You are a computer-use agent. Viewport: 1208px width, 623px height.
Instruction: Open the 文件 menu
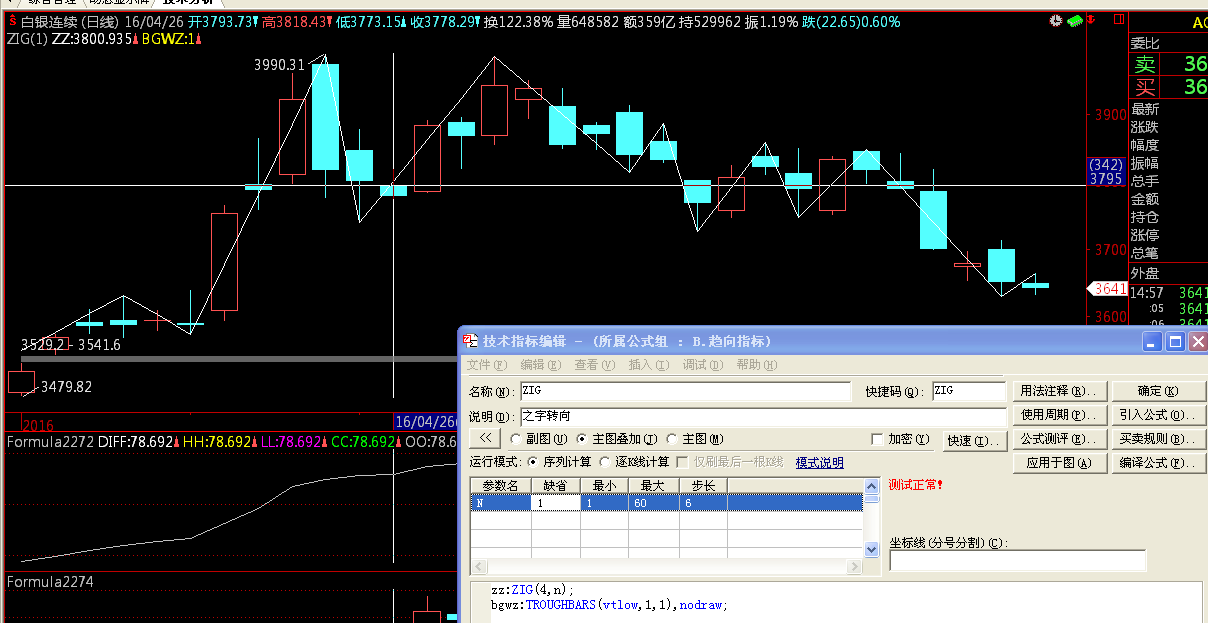[x=486, y=366]
